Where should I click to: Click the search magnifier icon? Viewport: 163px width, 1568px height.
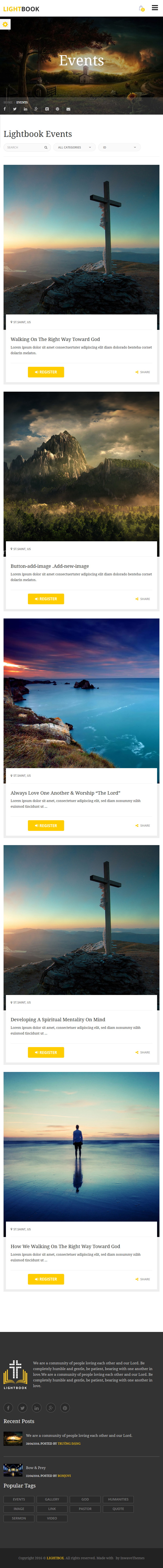(46, 147)
